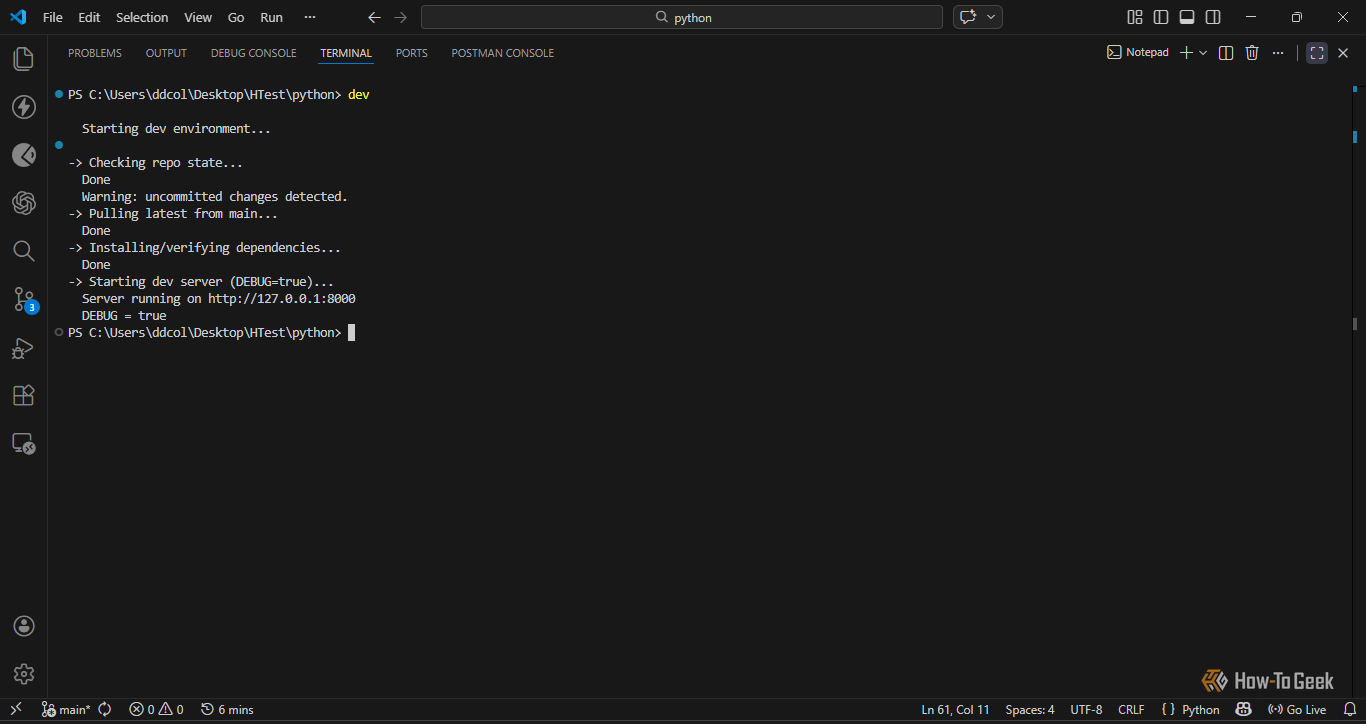Open the File menu
Viewport: 1366px width, 724px height.
coord(53,17)
